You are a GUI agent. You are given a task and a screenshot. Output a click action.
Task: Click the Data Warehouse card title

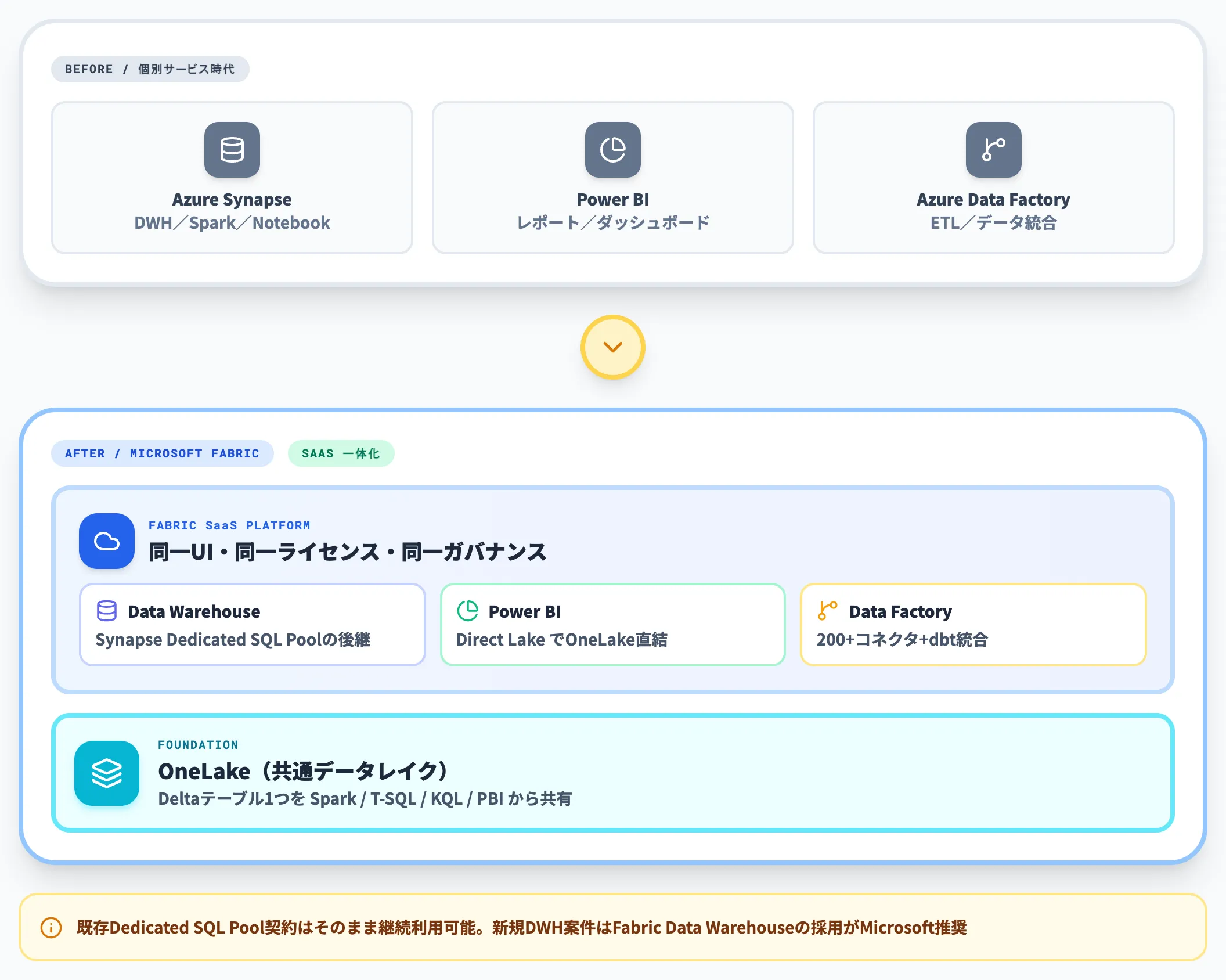click(x=194, y=611)
